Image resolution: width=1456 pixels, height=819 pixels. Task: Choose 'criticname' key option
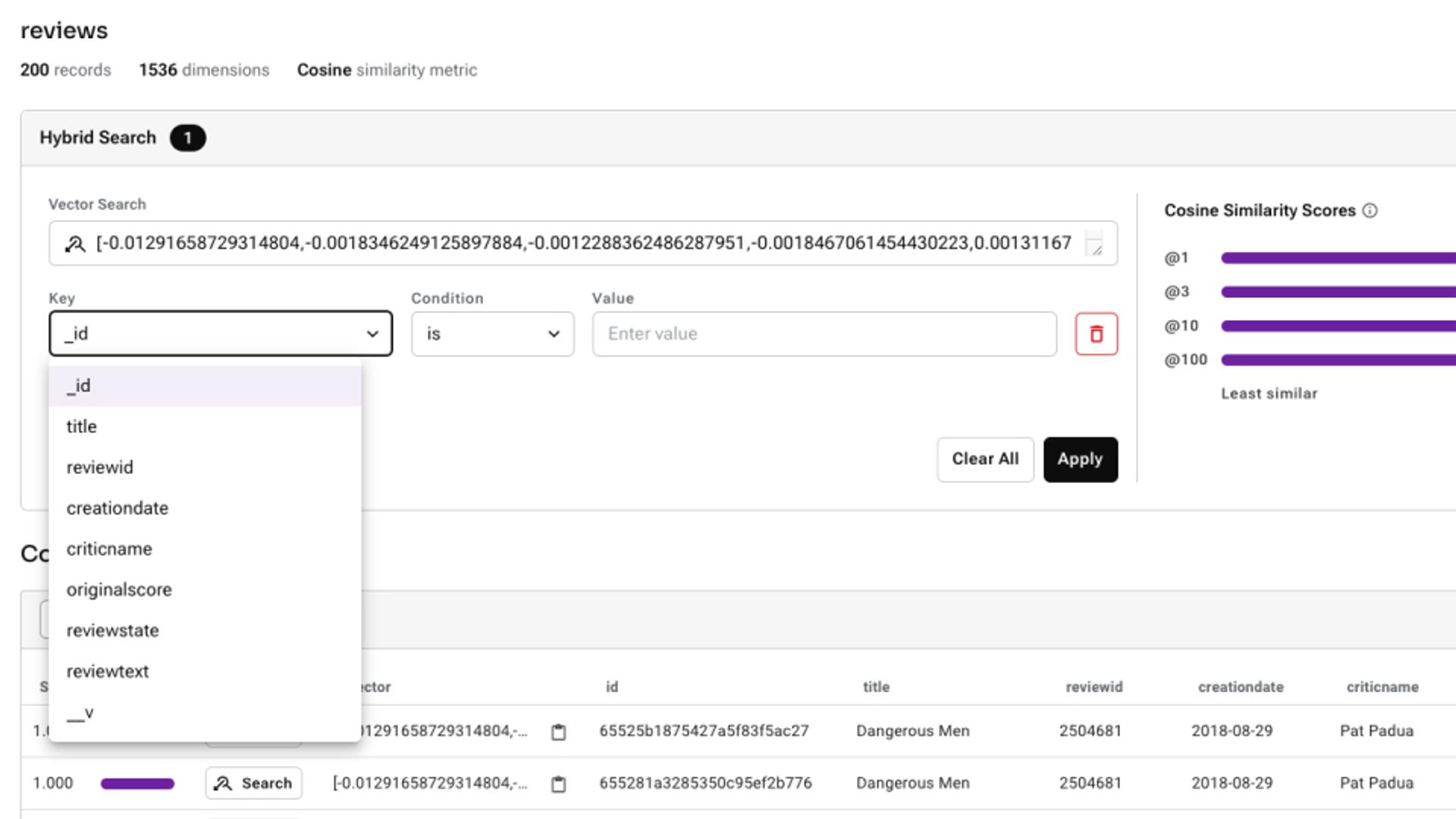pyautogui.click(x=109, y=549)
